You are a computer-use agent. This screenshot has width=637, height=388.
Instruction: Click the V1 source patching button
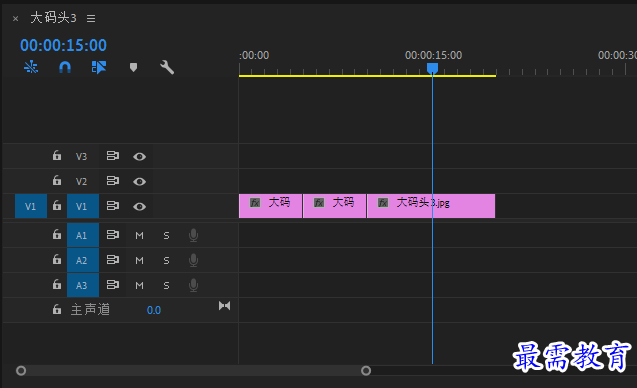click(x=31, y=206)
